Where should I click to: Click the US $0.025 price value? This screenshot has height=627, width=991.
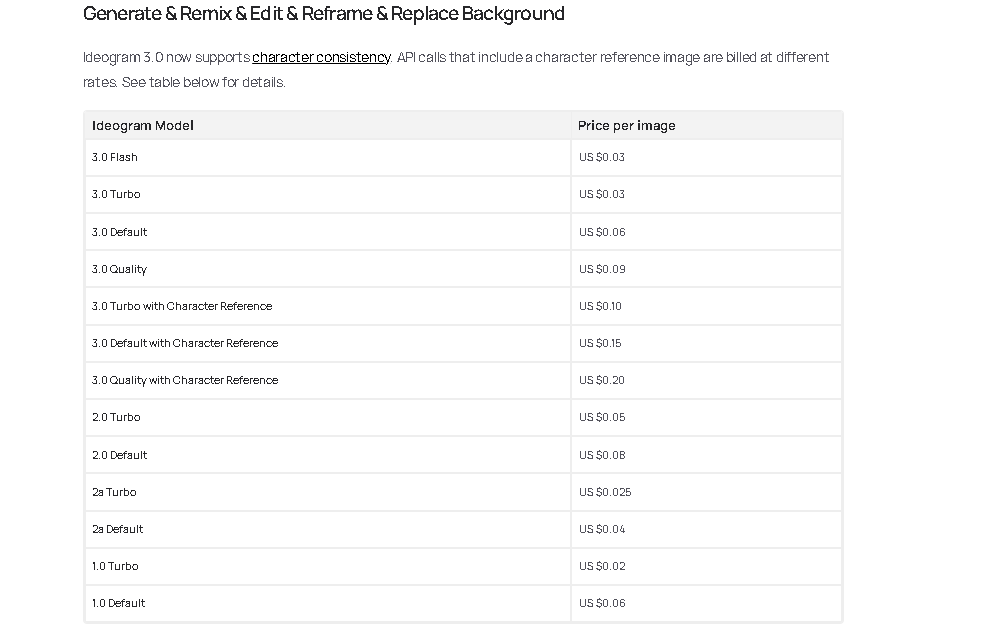click(605, 492)
